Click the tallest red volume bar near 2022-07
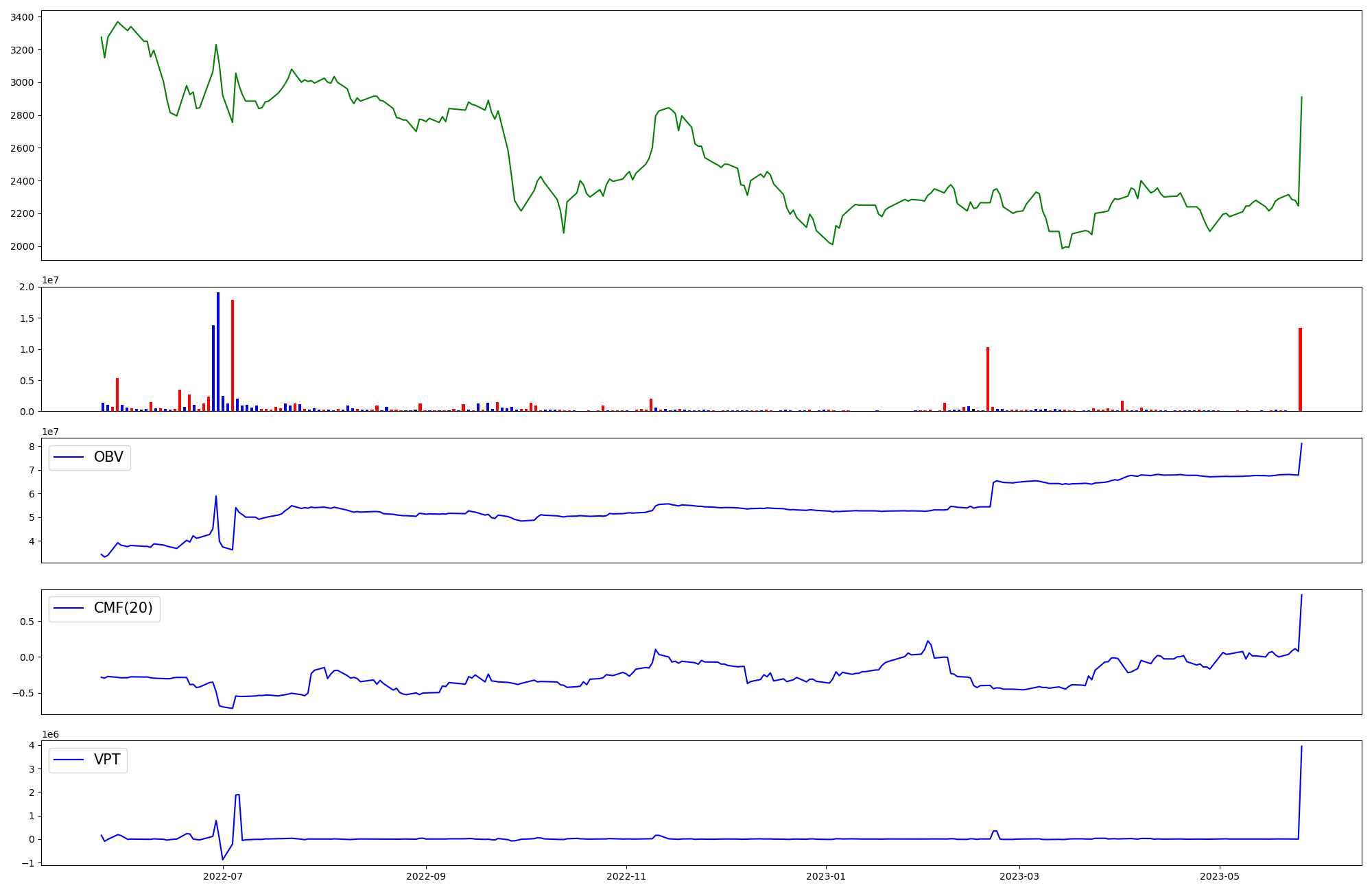 coord(233,355)
